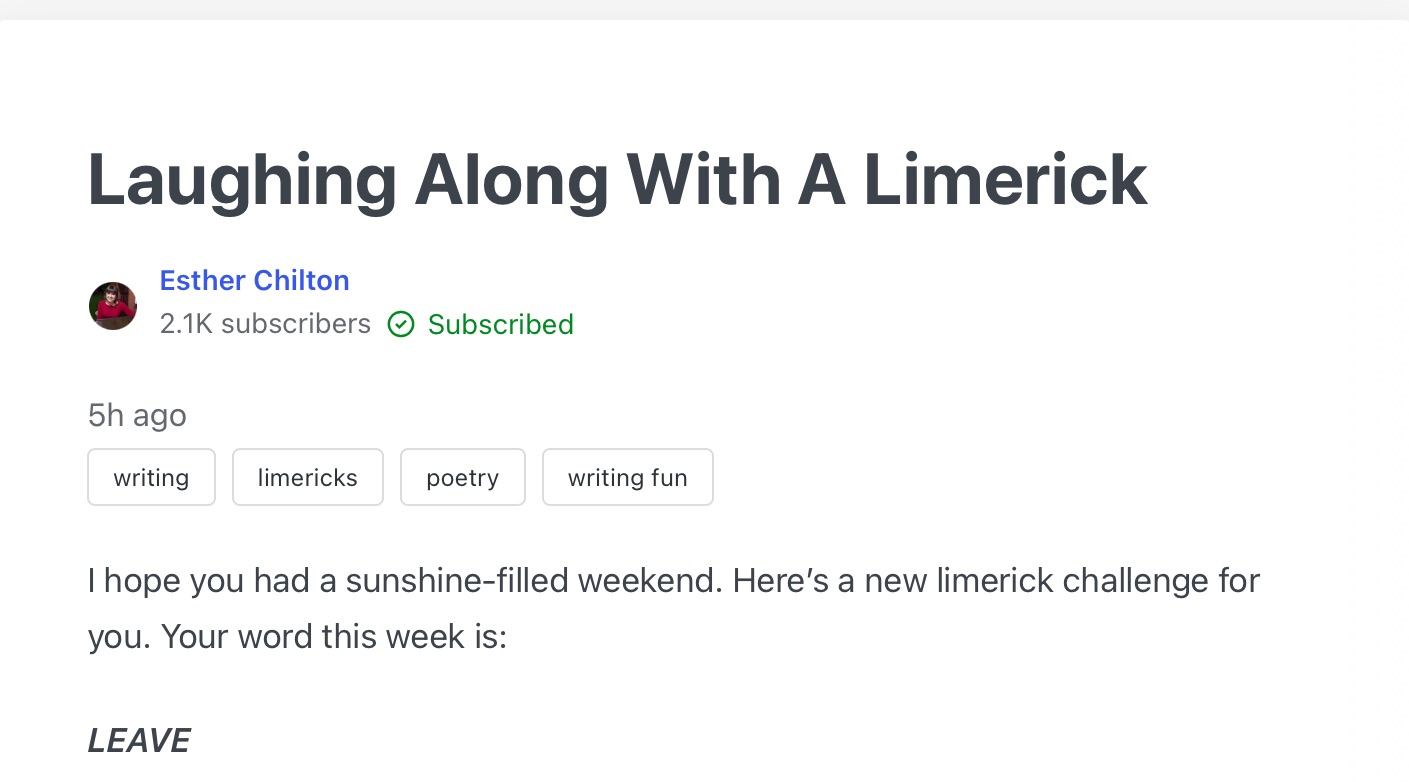Open the Esther Chilton author link

tap(254, 280)
